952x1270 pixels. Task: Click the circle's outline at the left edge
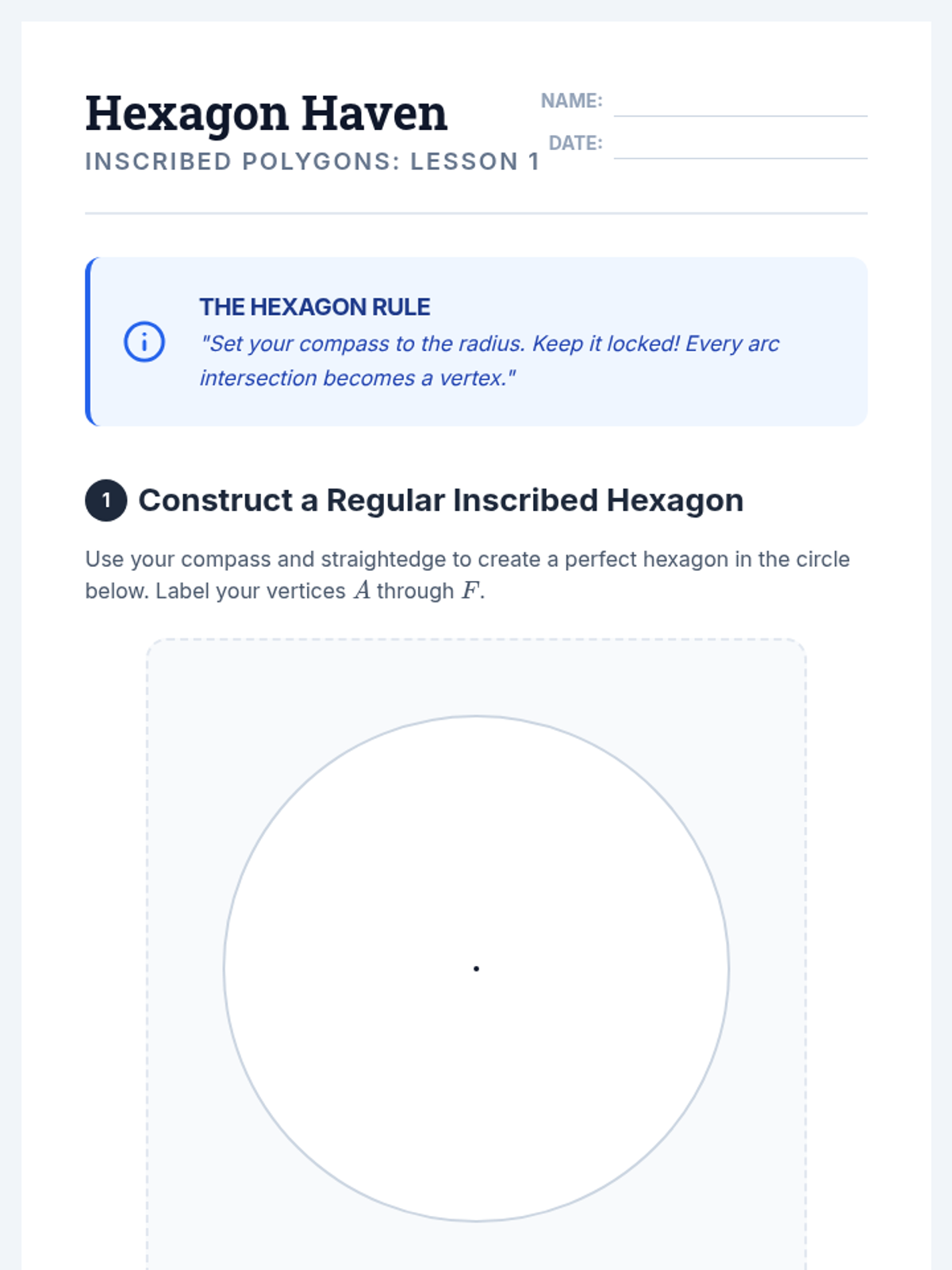(225, 968)
